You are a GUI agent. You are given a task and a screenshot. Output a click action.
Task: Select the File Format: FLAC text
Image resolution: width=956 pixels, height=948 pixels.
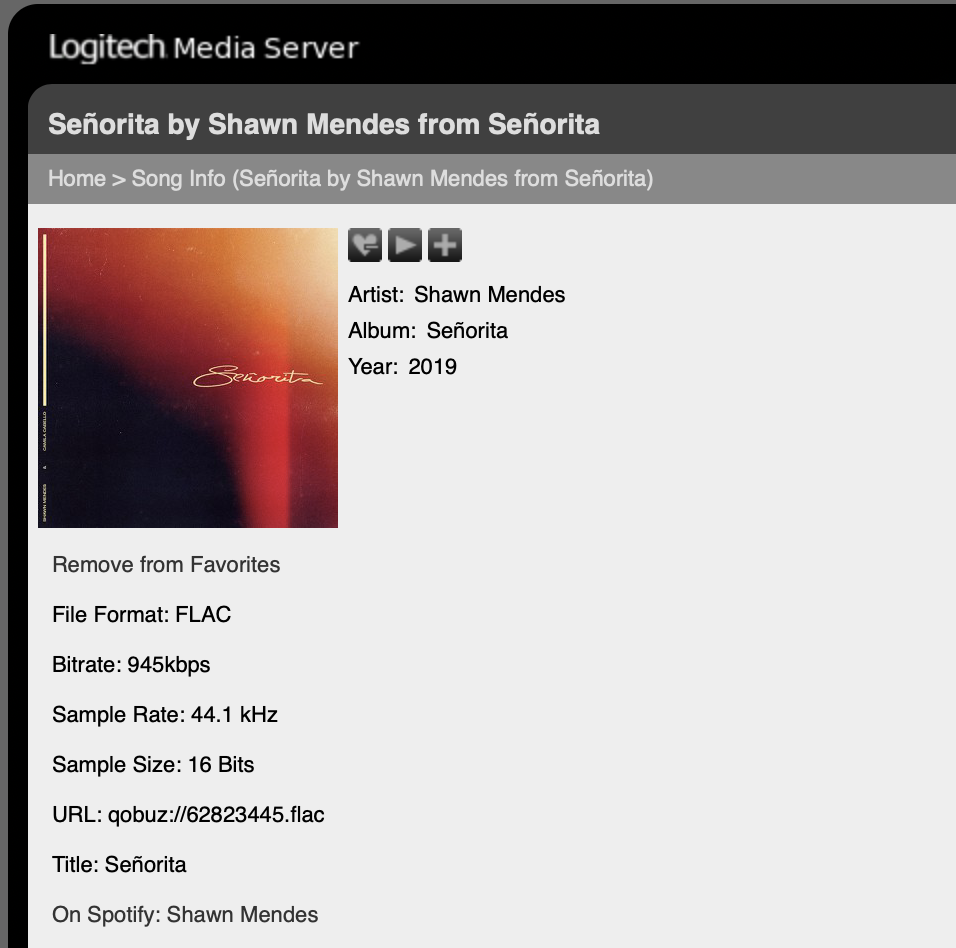(x=141, y=615)
